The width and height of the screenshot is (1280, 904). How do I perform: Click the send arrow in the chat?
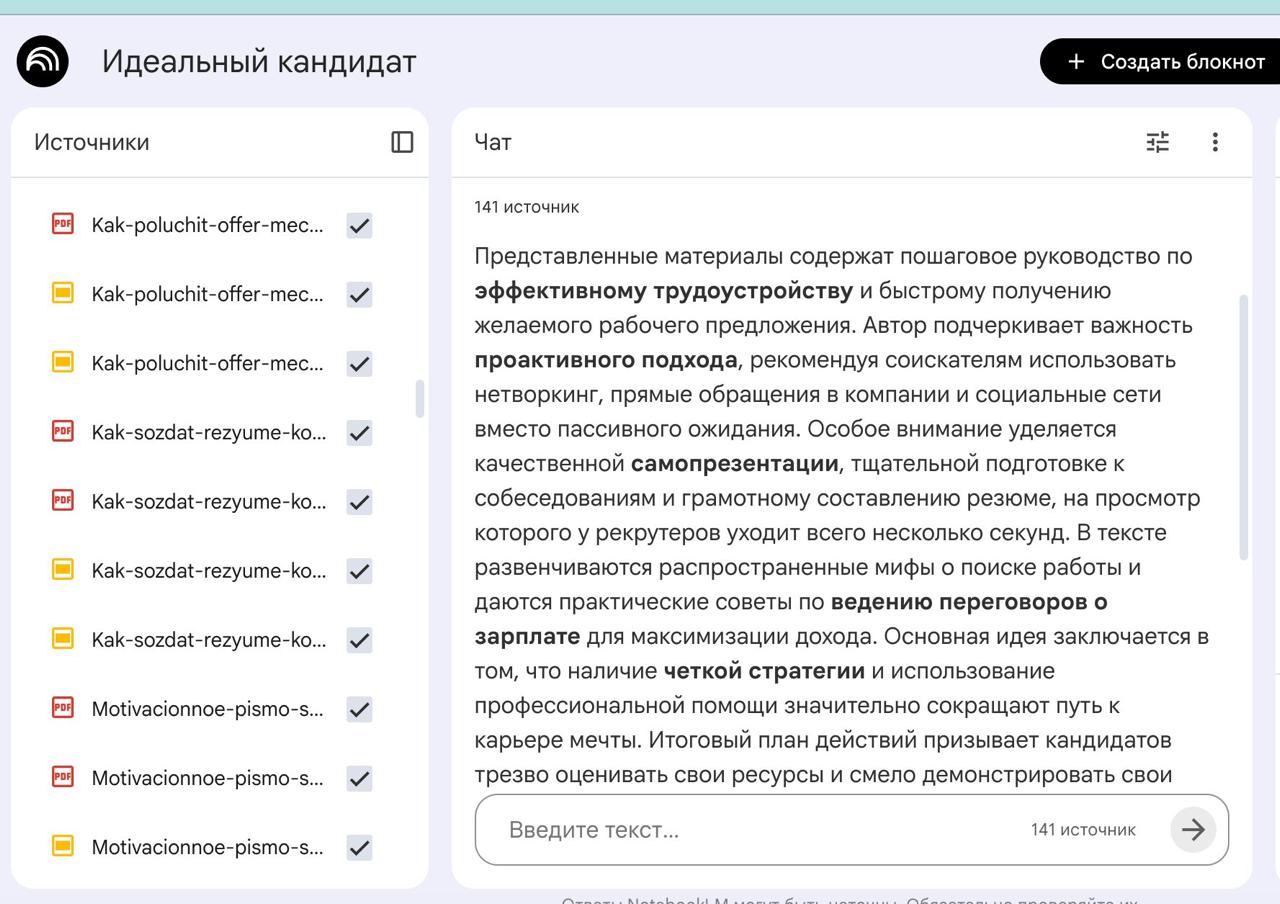click(x=1193, y=829)
